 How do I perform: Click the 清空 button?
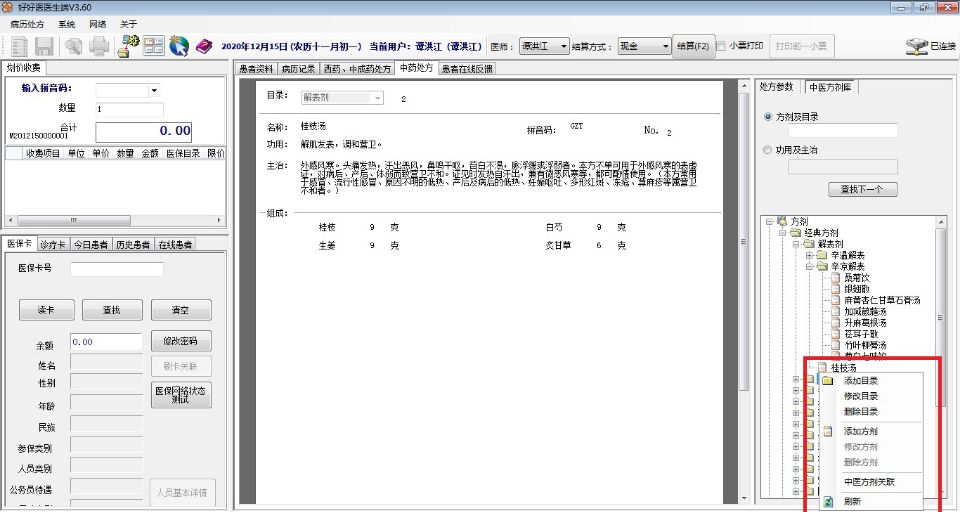[181, 310]
